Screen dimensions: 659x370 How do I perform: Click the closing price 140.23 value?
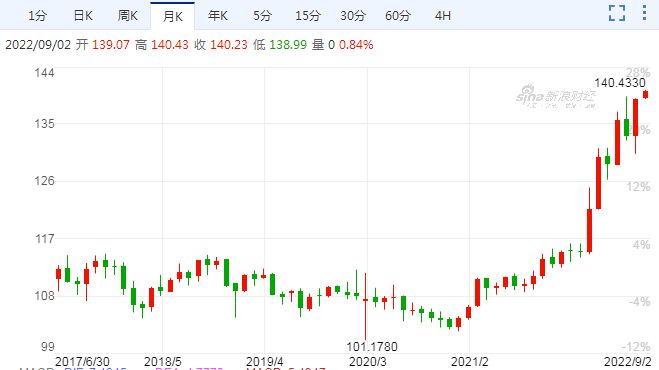click(229, 45)
